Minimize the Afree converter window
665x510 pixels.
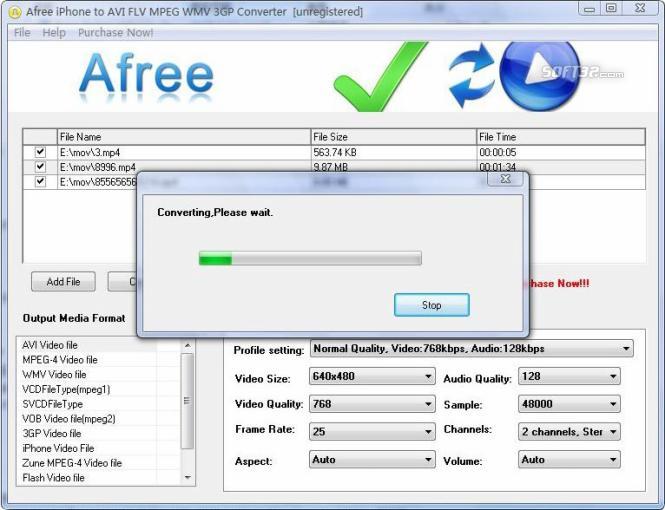tap(590, 8)
